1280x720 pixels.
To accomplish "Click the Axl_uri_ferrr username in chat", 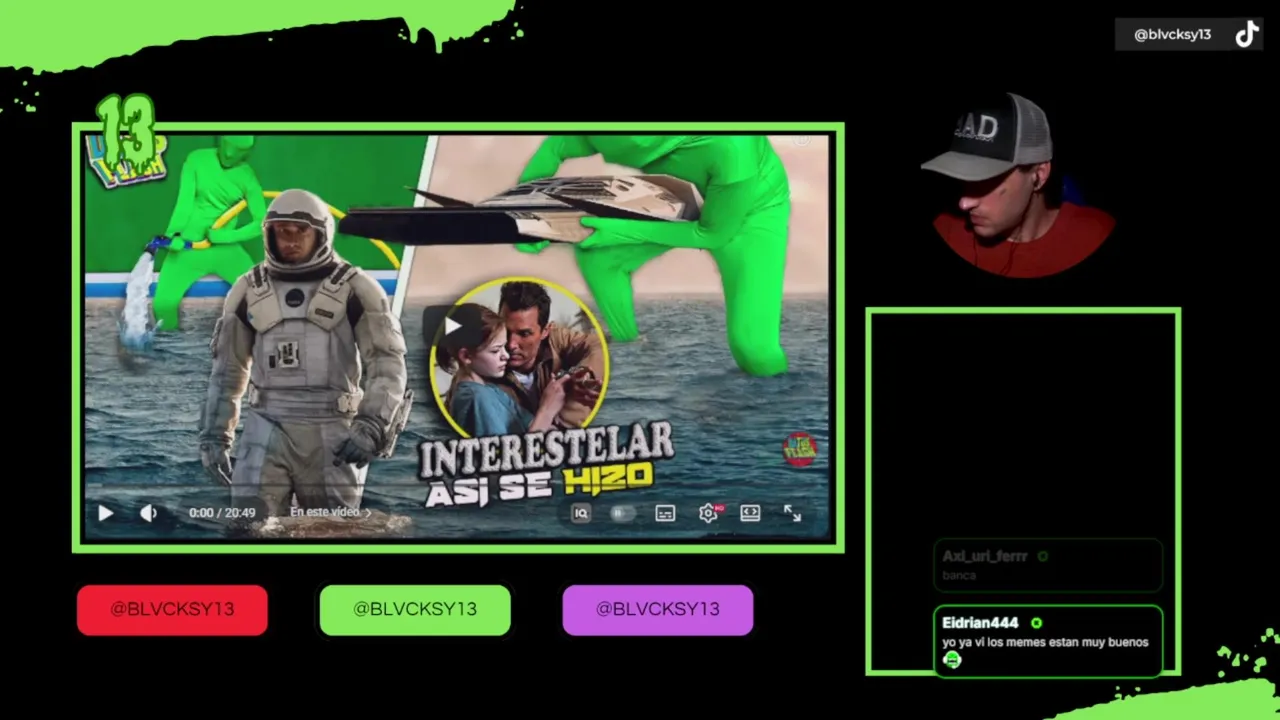I will tap(985, 556).
